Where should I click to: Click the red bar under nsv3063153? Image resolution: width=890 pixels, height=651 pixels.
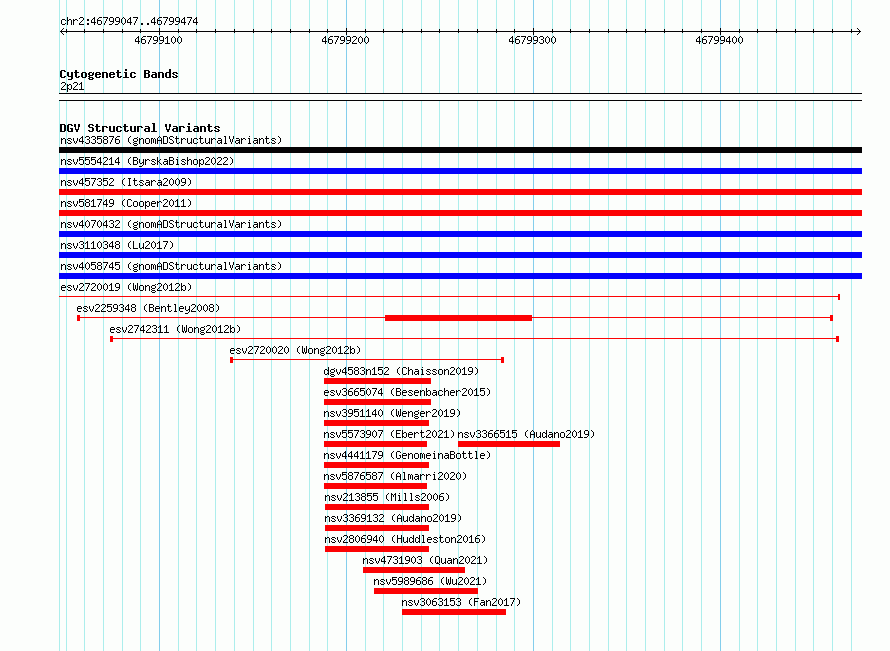pos(454,612)
